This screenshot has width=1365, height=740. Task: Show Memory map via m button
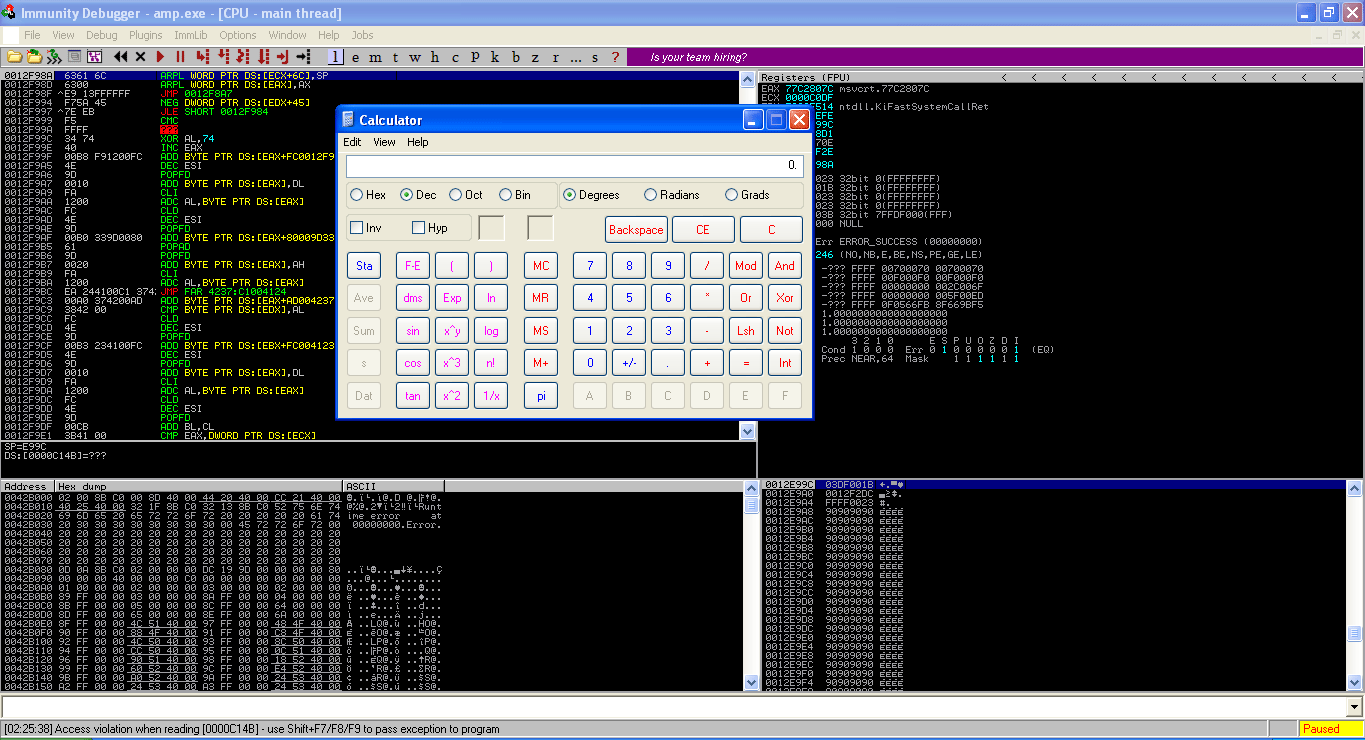(x=375, y=57)
